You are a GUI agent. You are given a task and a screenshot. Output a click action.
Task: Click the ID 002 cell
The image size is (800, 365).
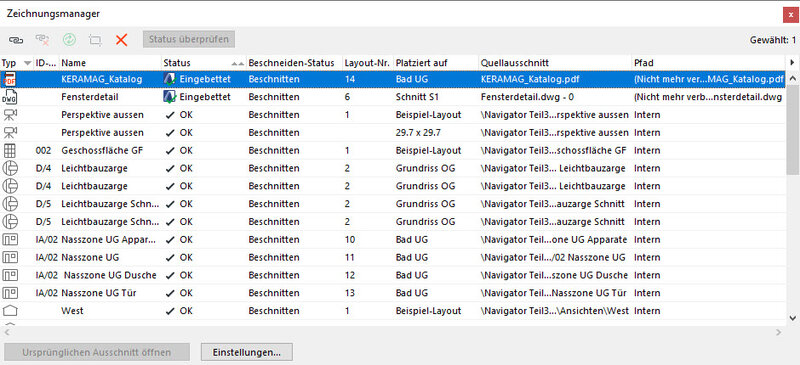tap(44, 151)
